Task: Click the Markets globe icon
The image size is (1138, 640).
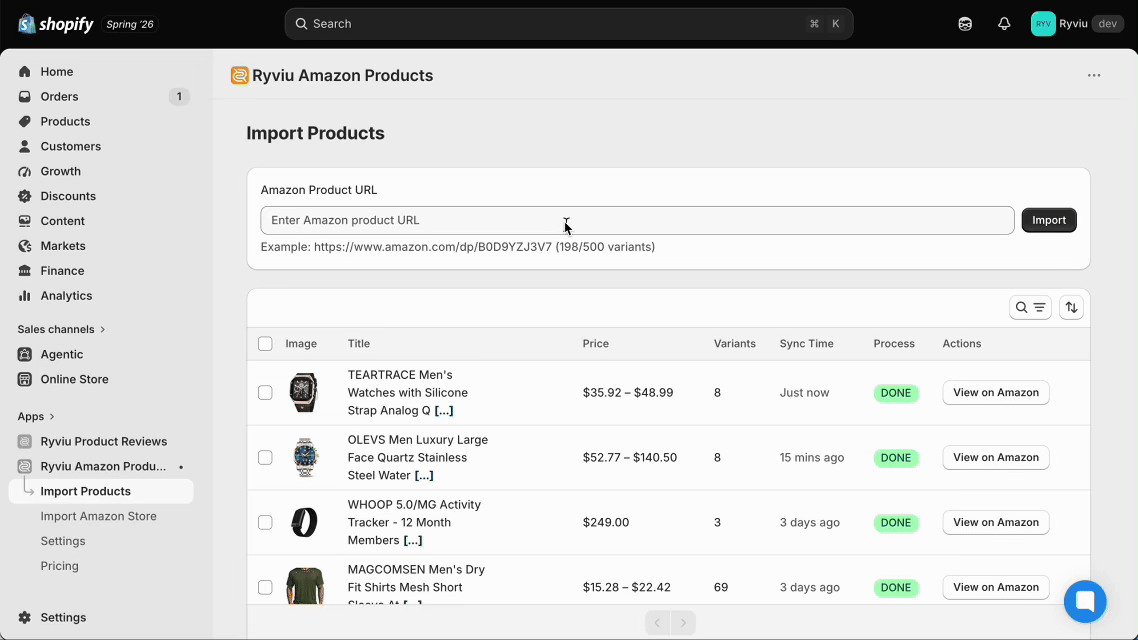Action: [x=25, y=246]
